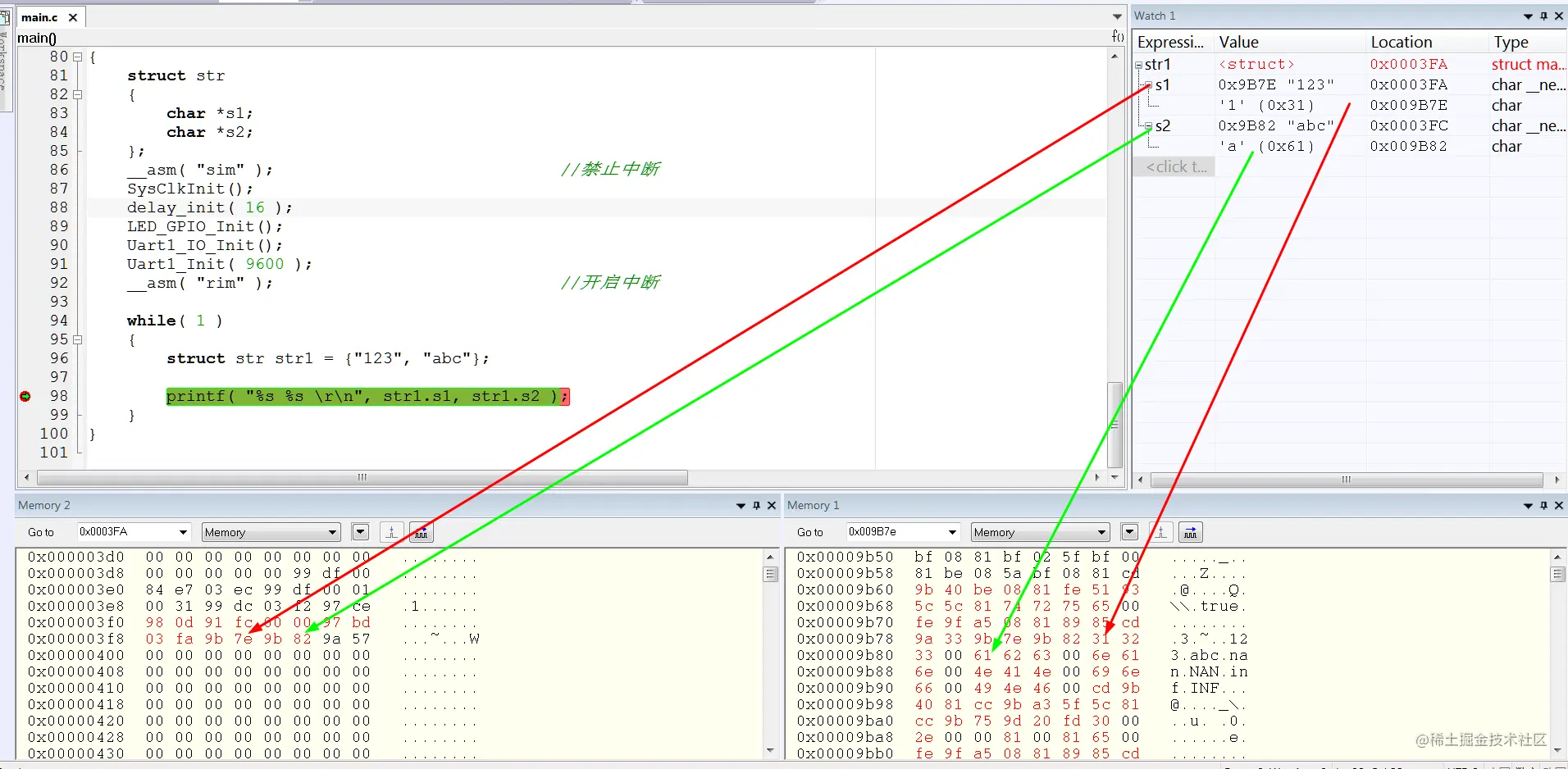Collapse the s1 node in Watch

(1149, 85)
